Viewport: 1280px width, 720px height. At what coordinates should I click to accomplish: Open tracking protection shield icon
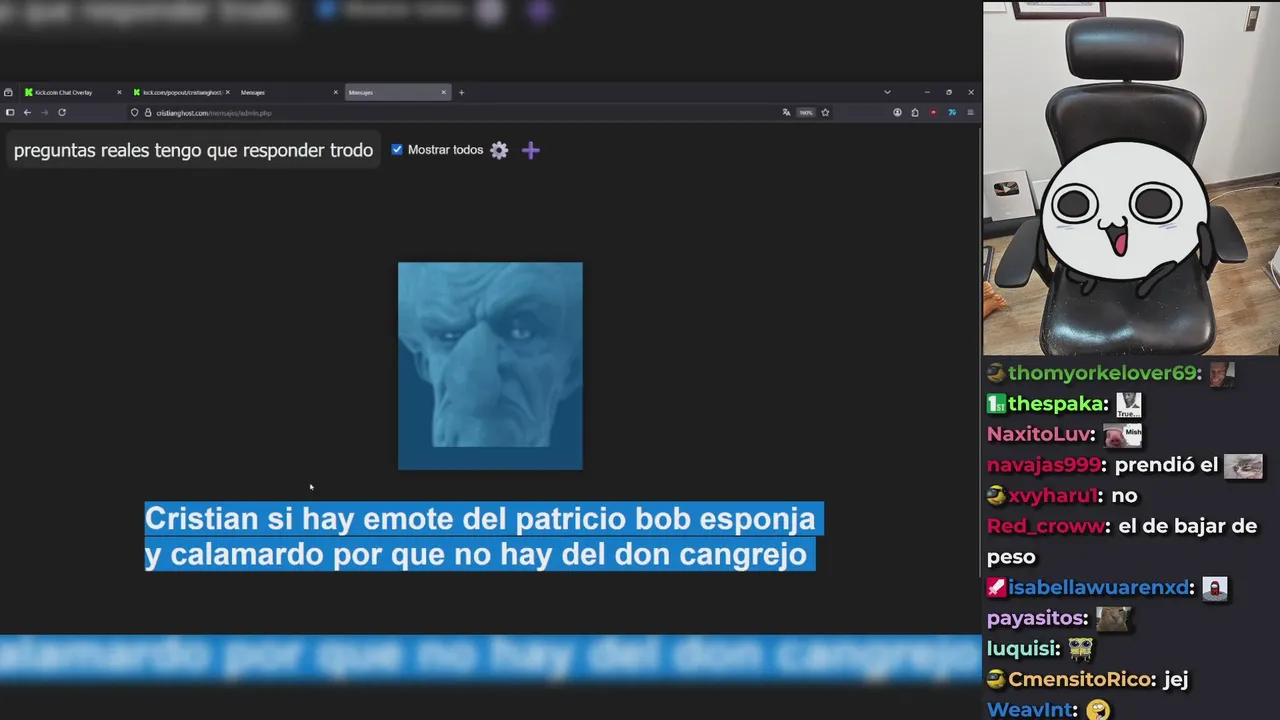tap(135, 112)
